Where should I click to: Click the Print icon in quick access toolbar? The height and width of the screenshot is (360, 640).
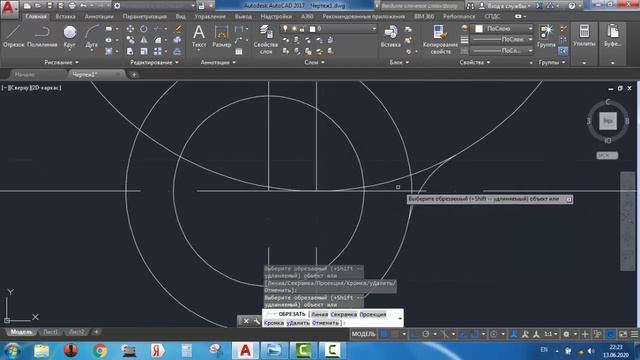pos(72,6)
